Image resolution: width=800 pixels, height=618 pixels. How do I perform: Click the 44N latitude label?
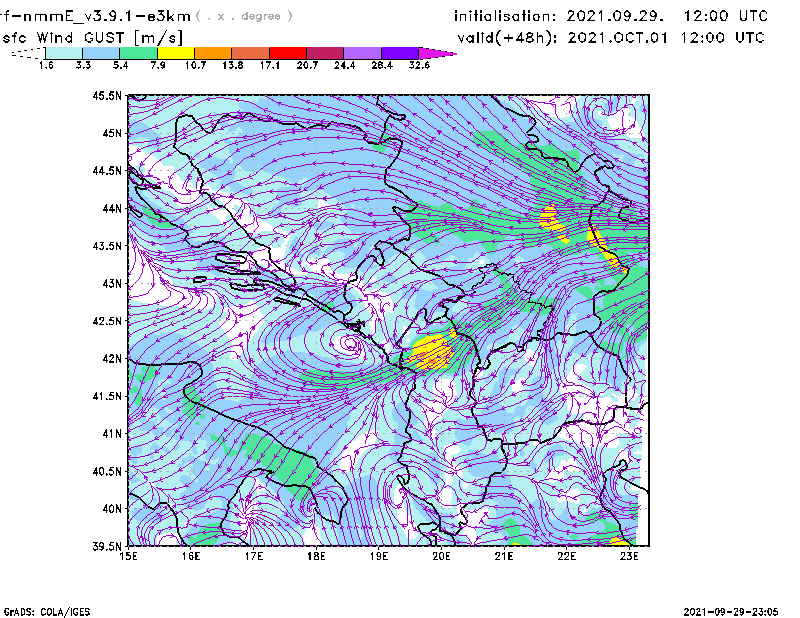tap(112, 208)
